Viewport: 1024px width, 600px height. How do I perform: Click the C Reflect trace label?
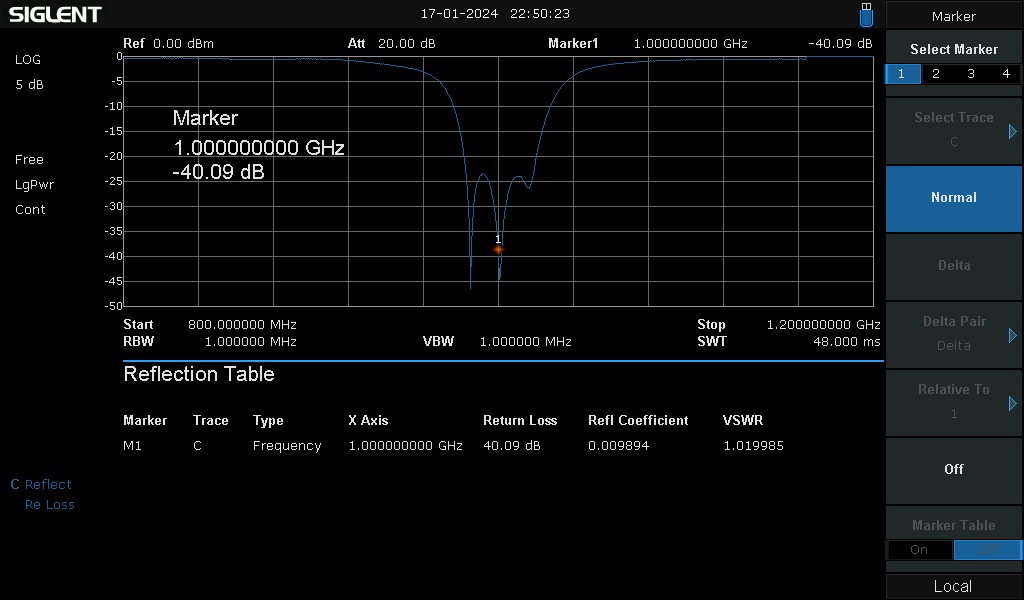41,484
